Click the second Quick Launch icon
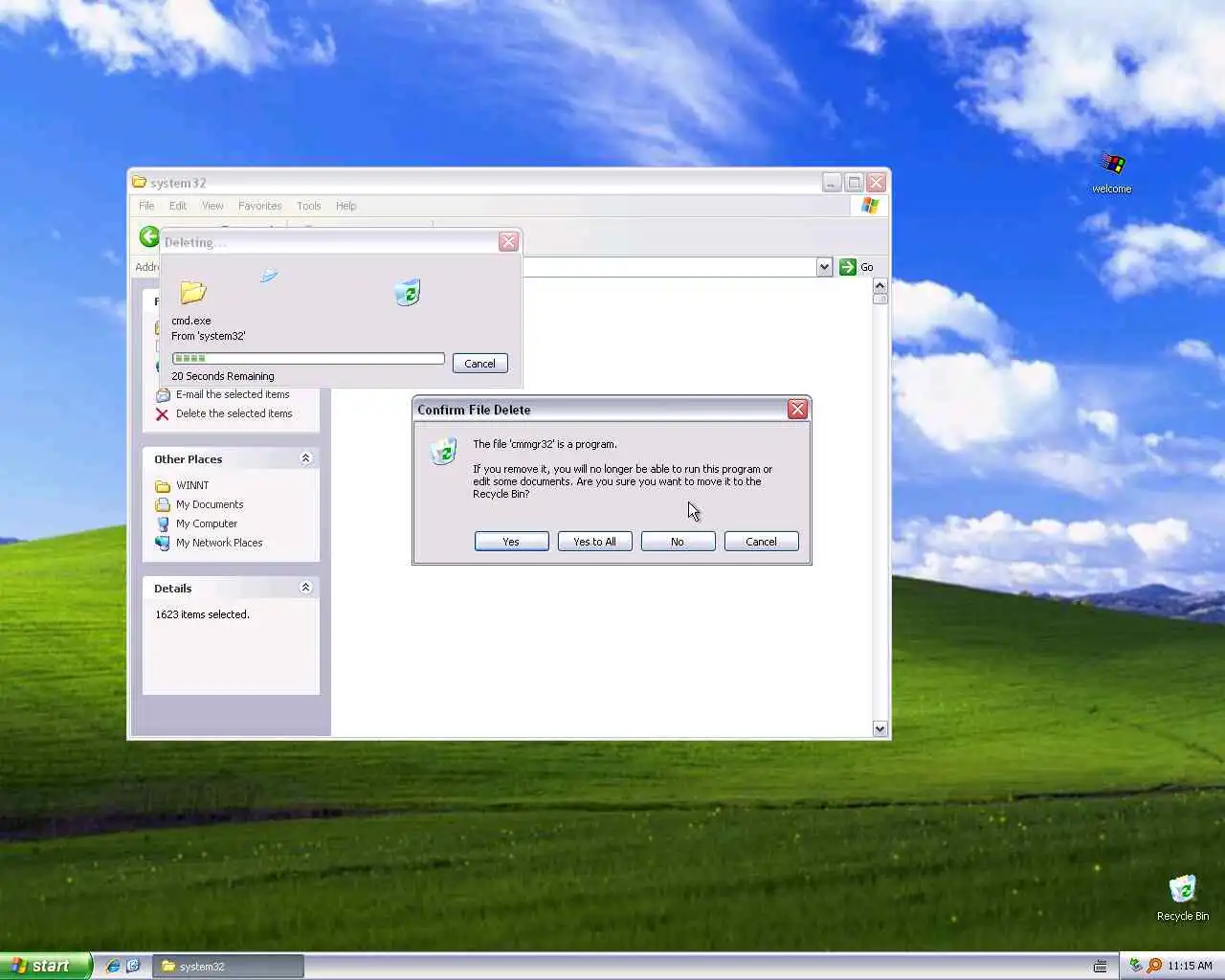The image size is (1225, 980). pos(133,966)
